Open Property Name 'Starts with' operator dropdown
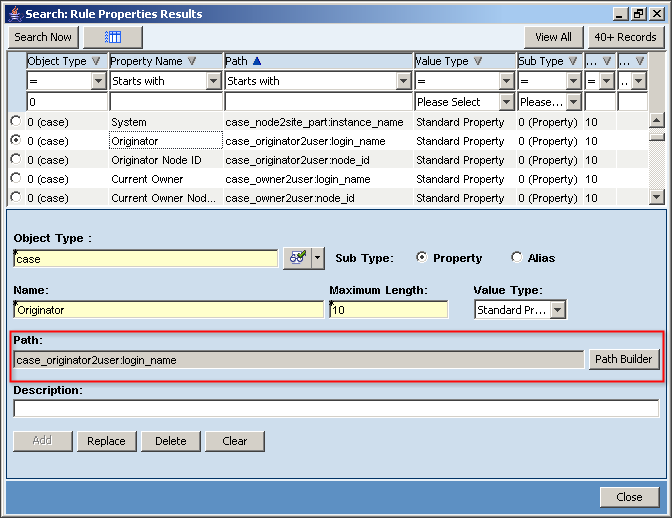Screen dimensions: 672x518 coord(214,81)
